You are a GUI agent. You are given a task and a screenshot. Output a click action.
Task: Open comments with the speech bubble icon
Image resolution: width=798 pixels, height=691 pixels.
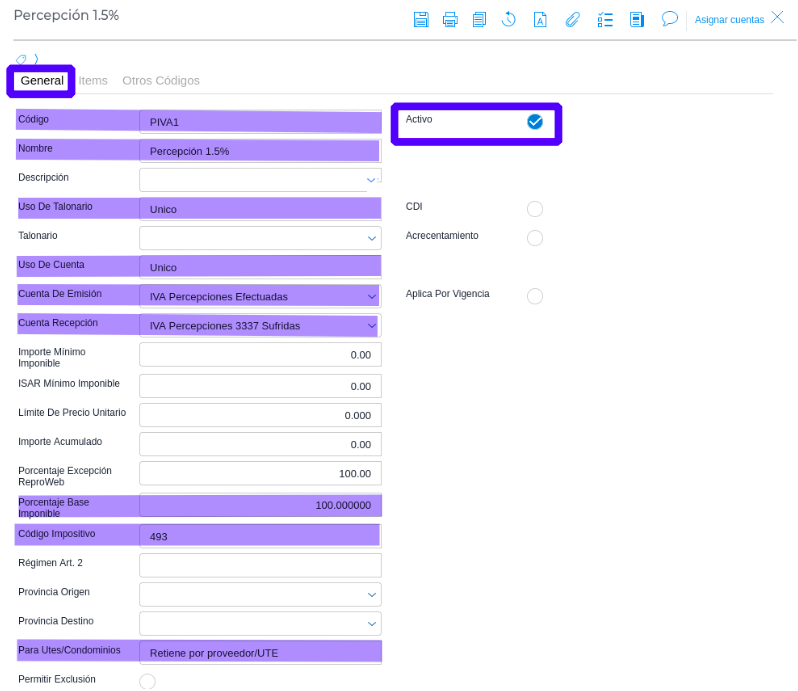click(x=670, y=19)
